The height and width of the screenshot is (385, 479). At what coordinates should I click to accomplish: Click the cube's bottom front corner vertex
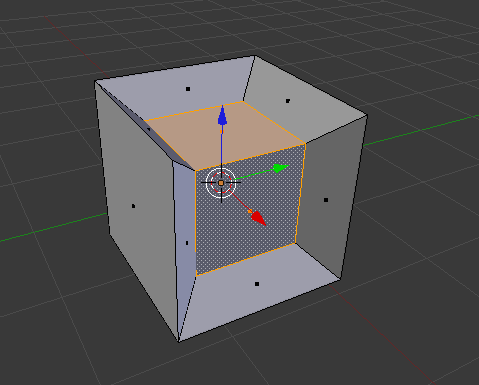click(x=179, y=341)
